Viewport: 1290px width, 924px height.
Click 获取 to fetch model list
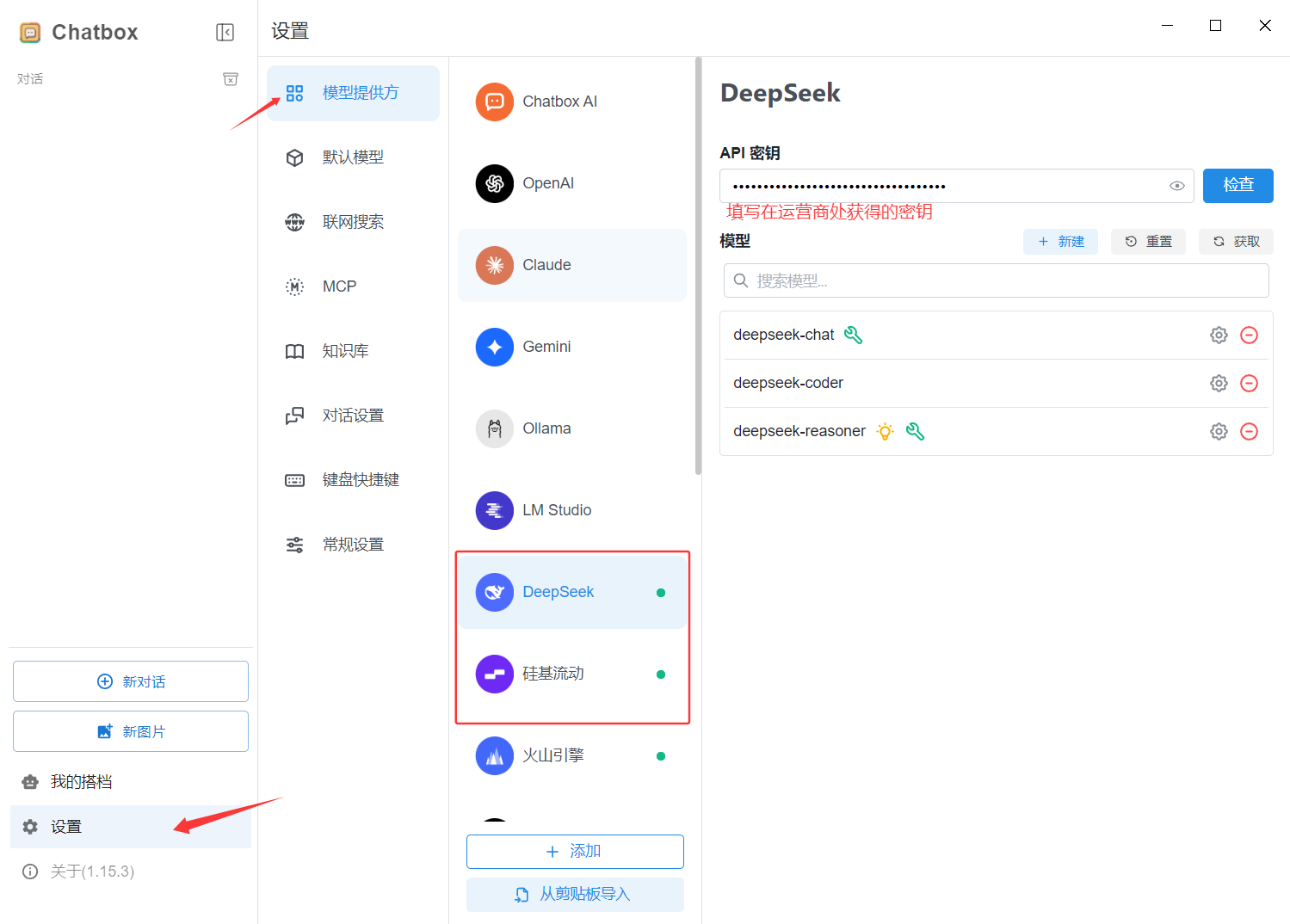click(1236, 242)
